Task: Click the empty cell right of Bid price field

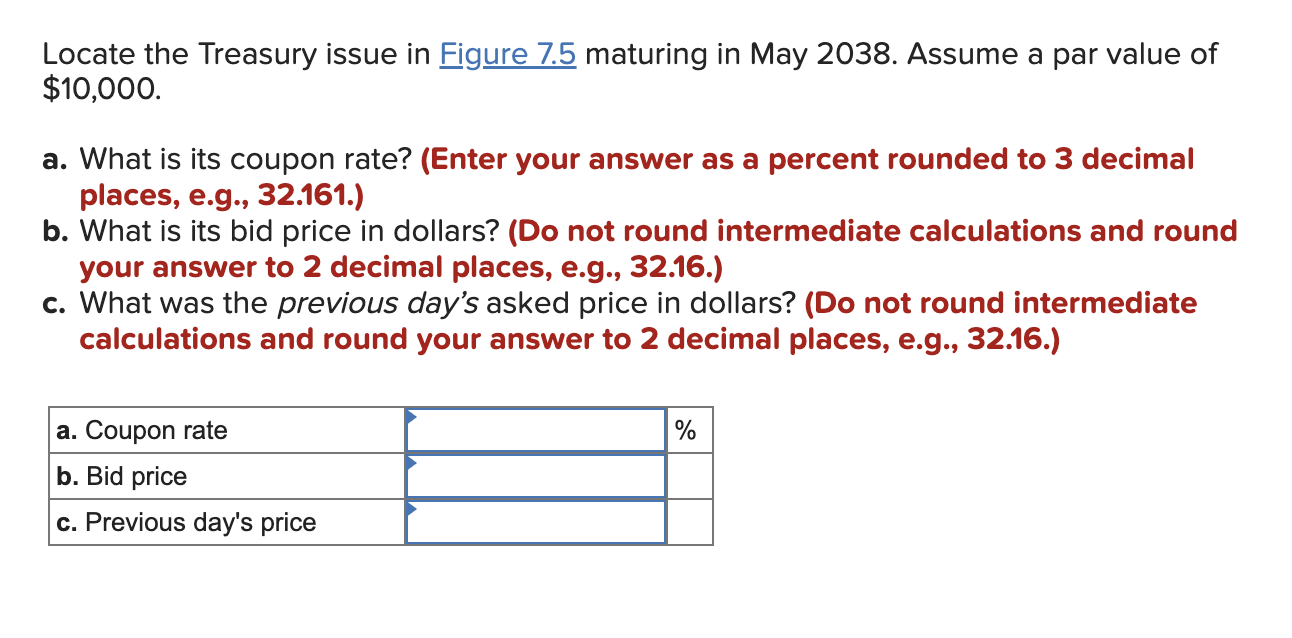Action: click(x=689, y=475)
